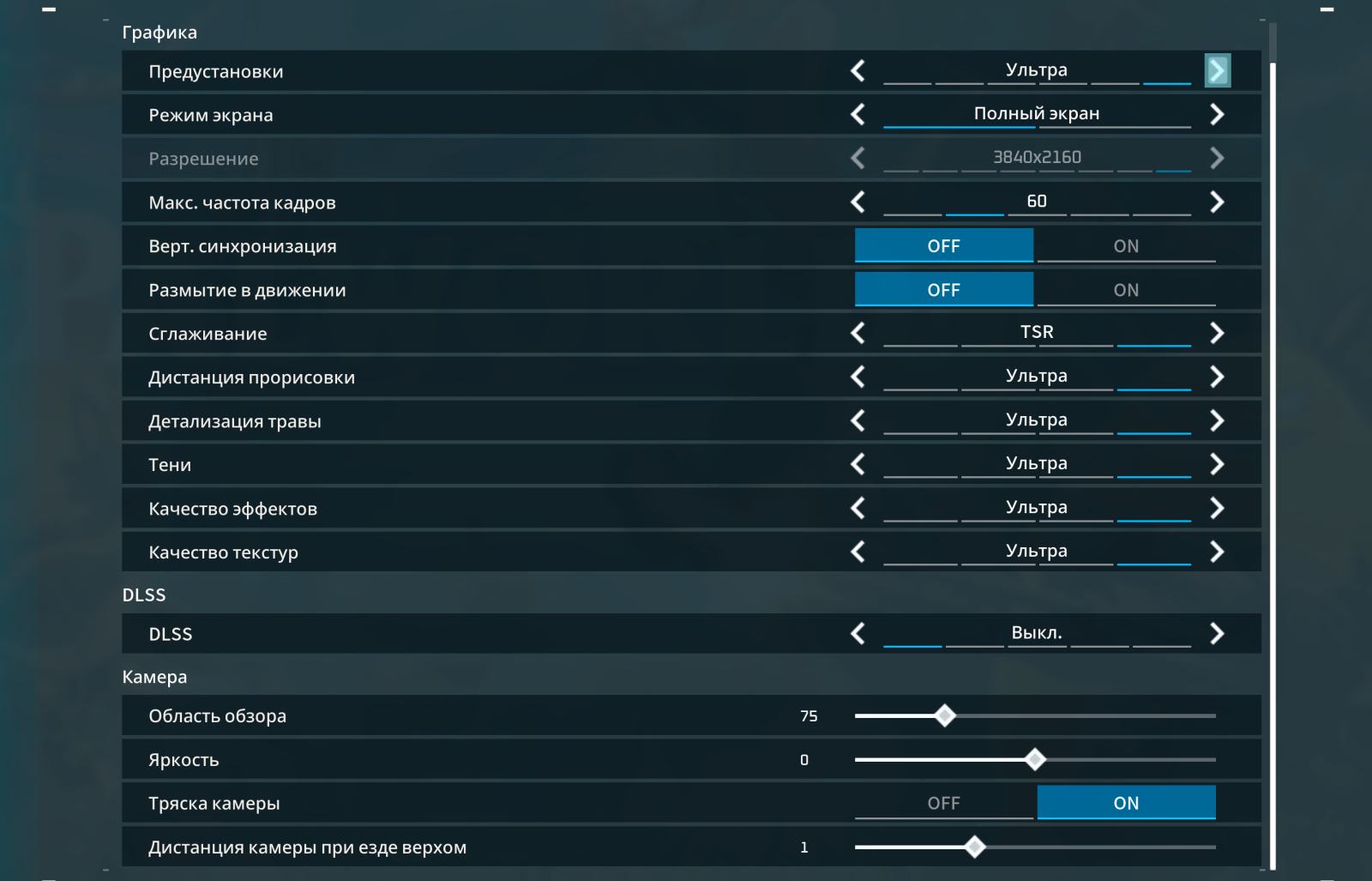Click Дистанция камеры при езде верхом slider handle
The width and height of the screenshot is (1372, 881).
pos(974,847)
